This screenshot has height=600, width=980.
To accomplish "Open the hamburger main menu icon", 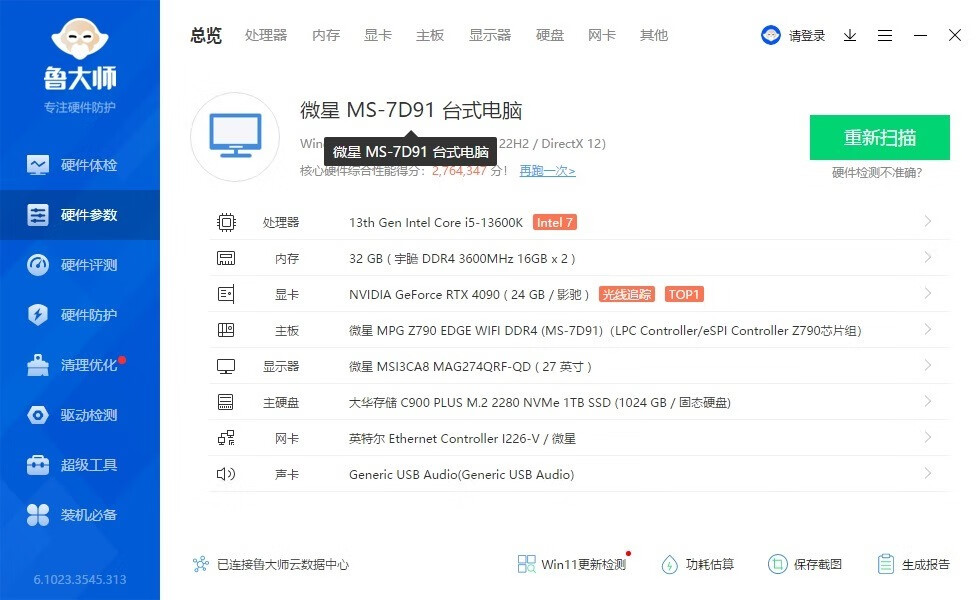I will (x=885, y=36).
